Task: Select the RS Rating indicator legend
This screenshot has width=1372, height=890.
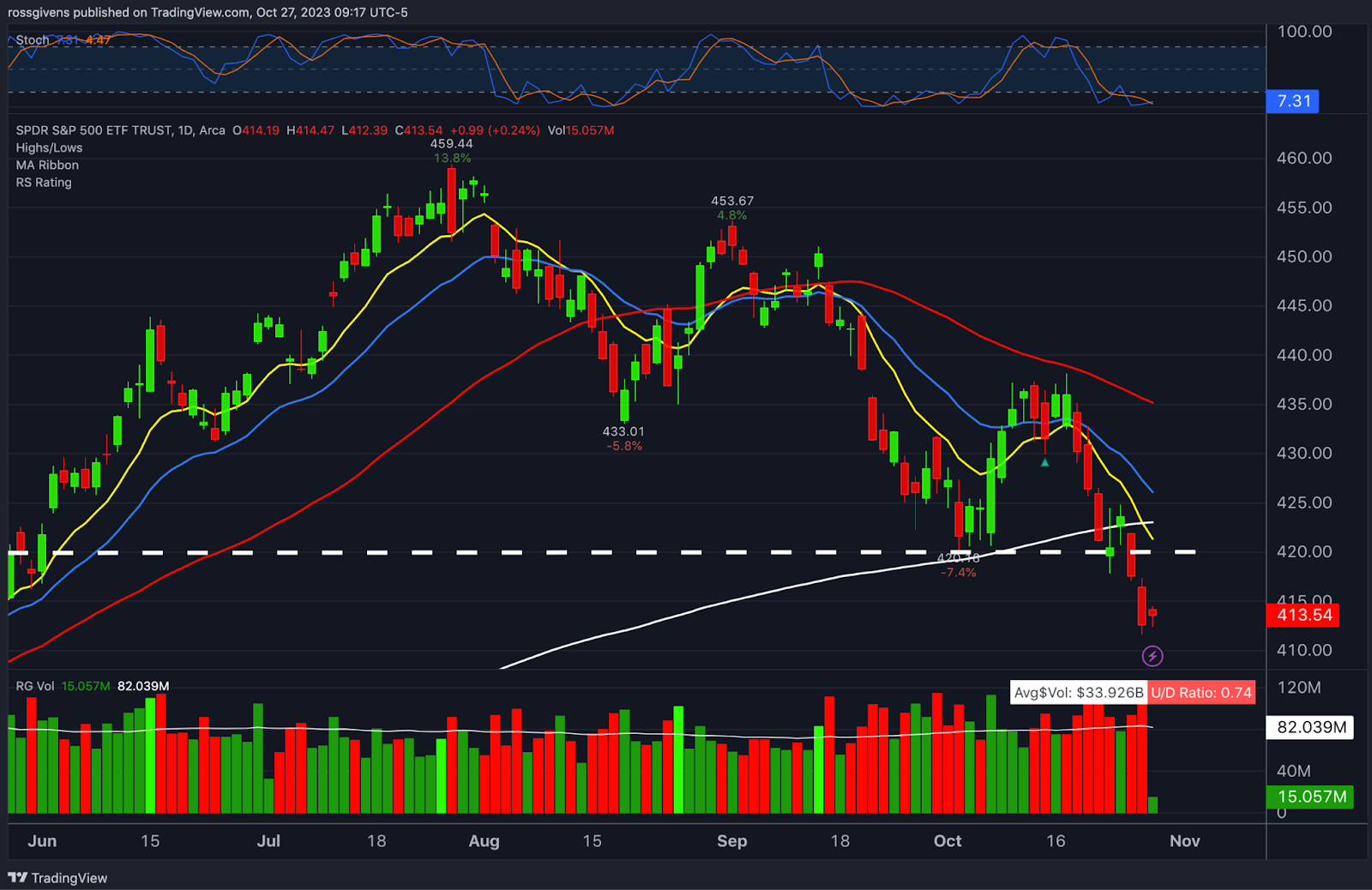Action: (x=44, y=182)
